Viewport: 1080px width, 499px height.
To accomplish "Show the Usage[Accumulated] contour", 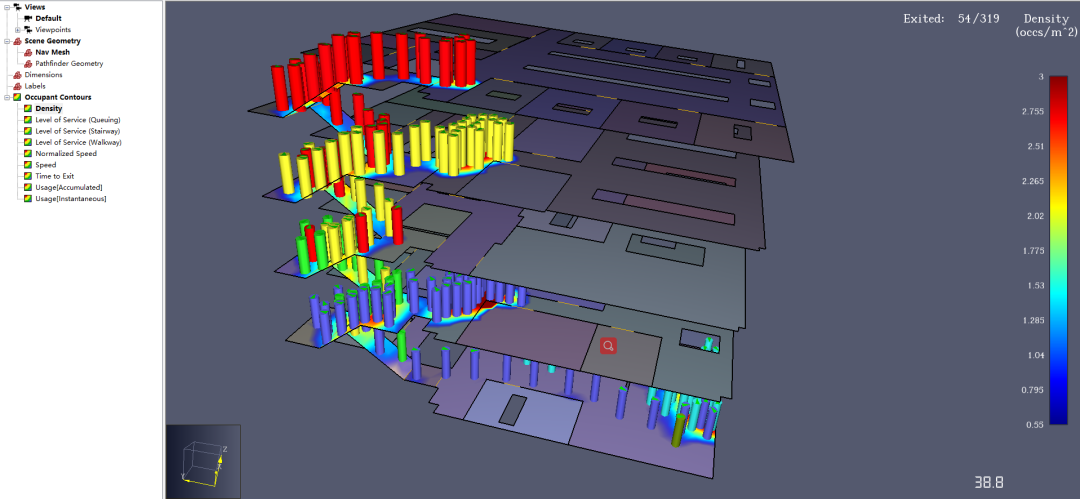I will coord(69,187).
